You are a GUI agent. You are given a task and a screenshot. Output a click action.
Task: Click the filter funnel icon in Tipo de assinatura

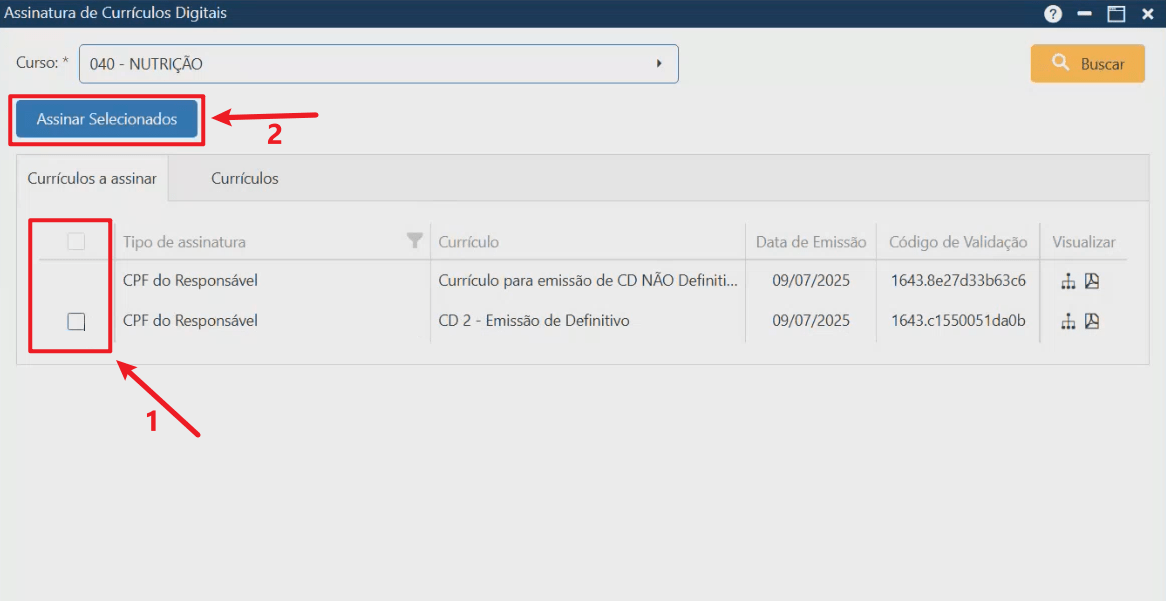coord(415,240)
